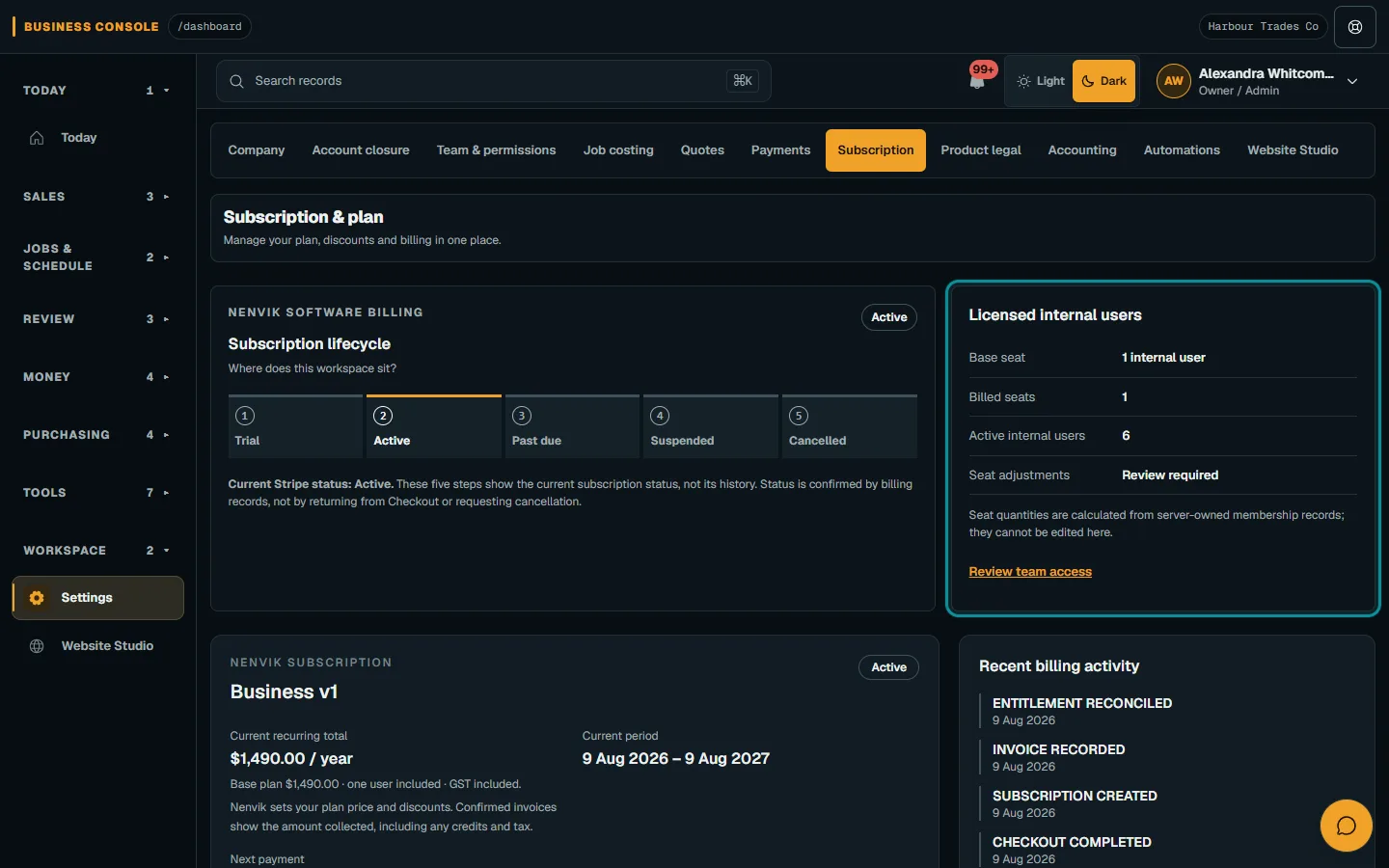Click the $1,490.00 / year recurring total
1389x868 pixels.
click(x=291, y=759)
